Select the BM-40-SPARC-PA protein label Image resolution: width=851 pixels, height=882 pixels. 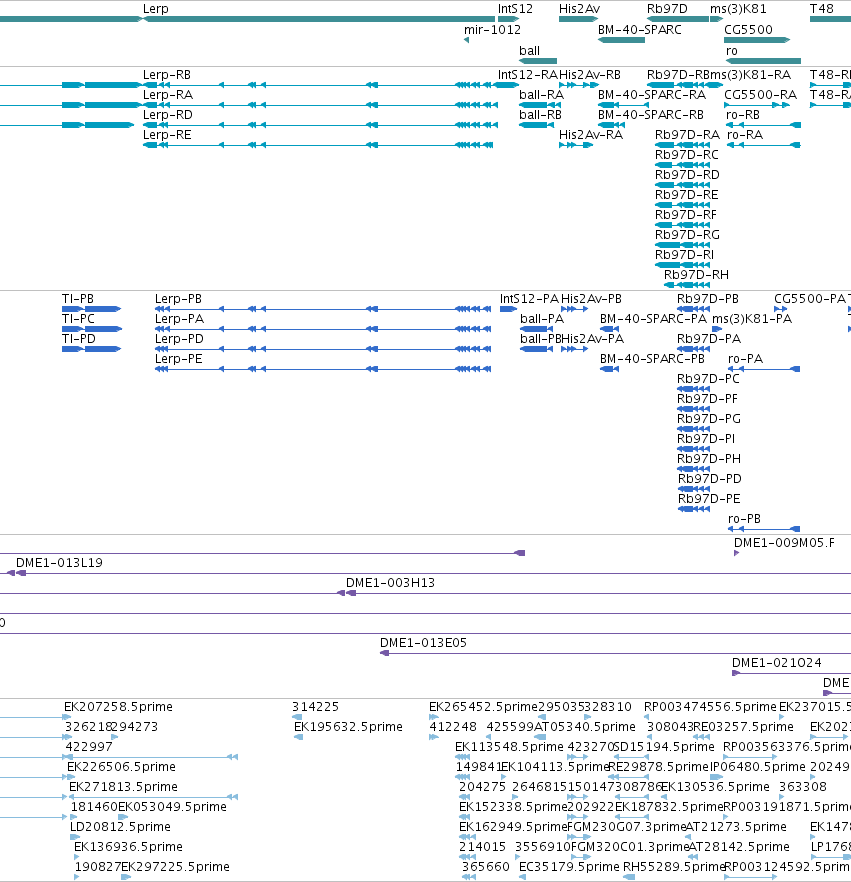tap(653, 319)
